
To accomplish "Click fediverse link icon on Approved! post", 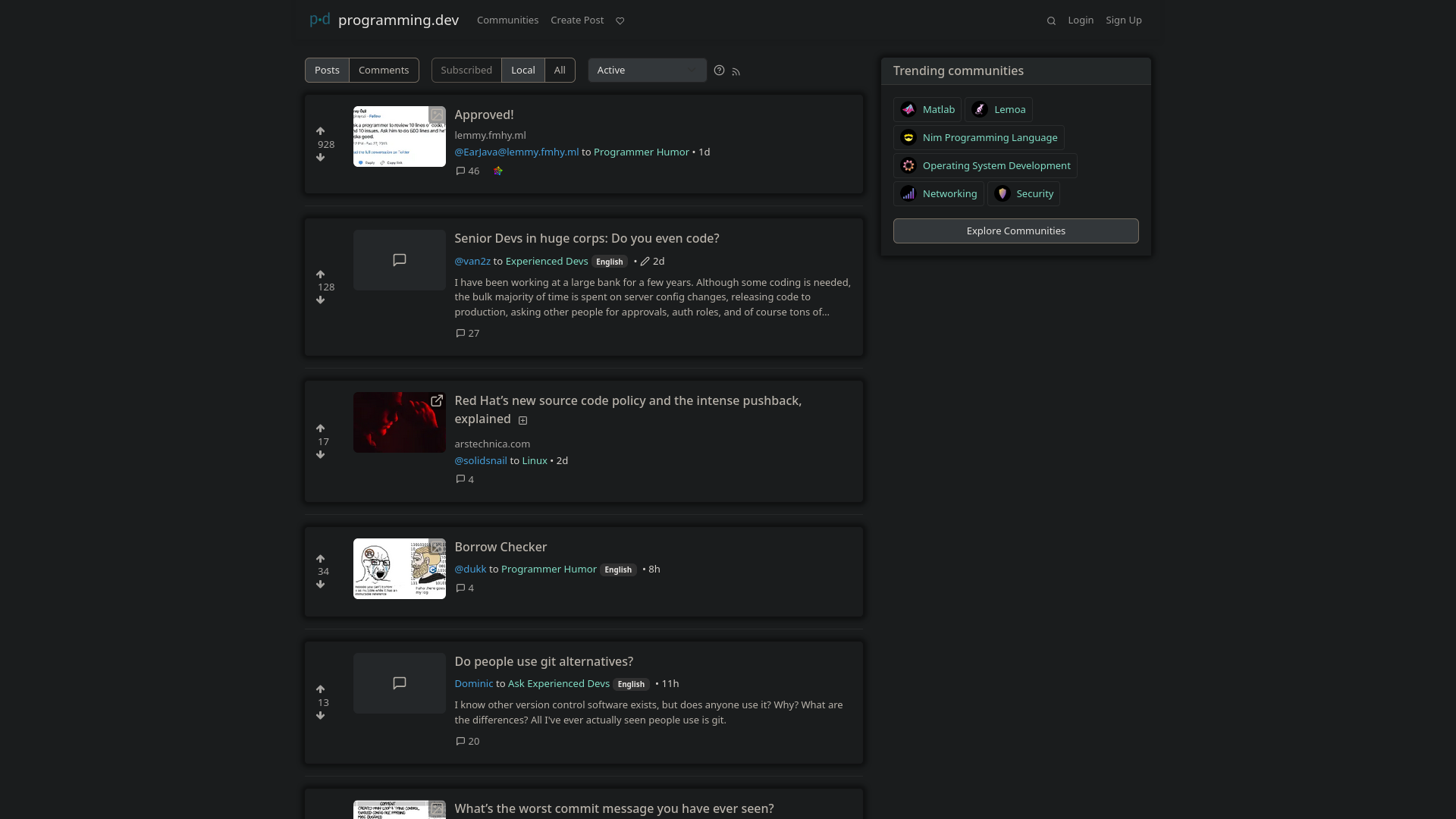I will [x=498, y=171].
